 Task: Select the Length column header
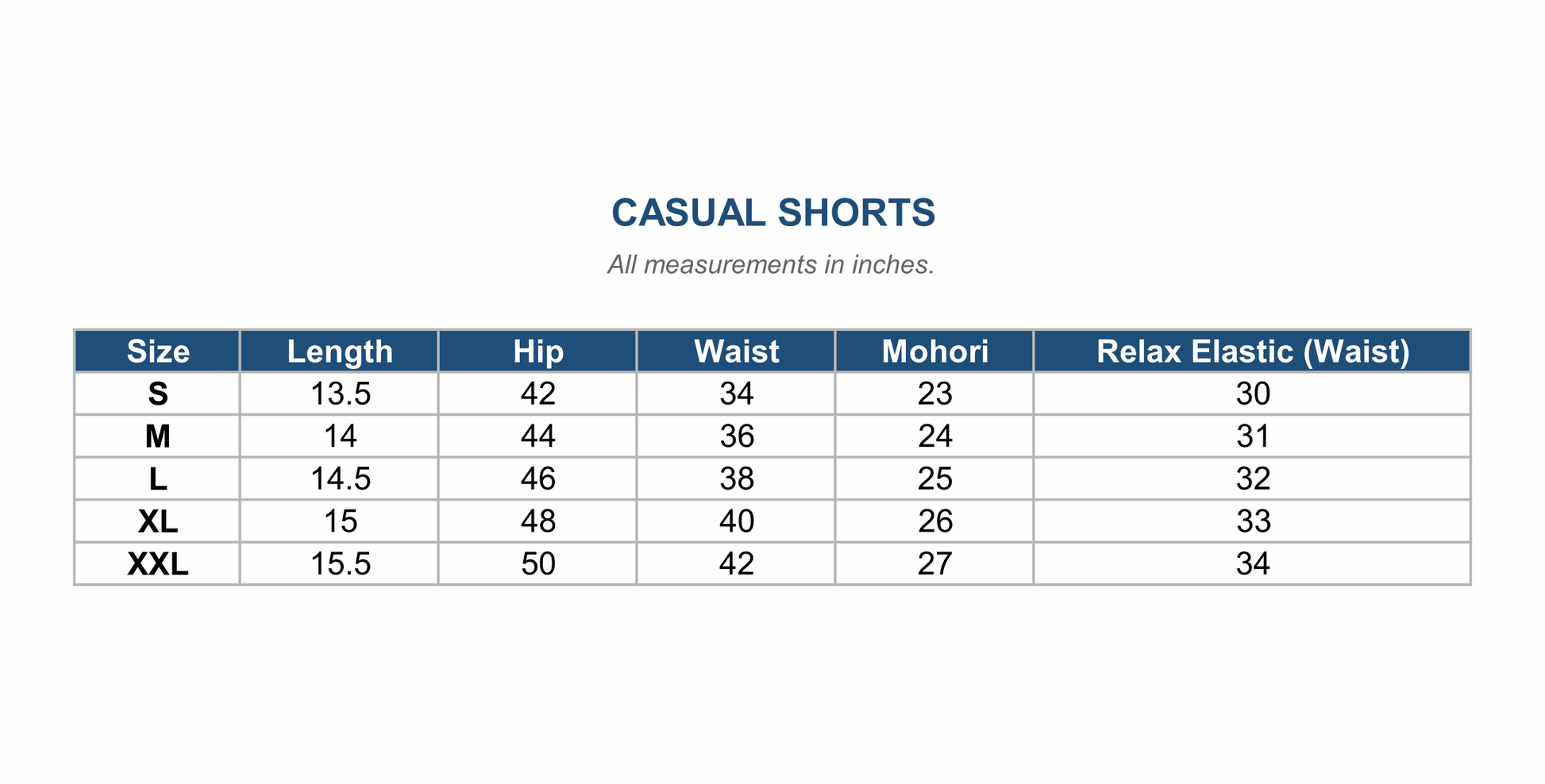[x=339, y=351]
